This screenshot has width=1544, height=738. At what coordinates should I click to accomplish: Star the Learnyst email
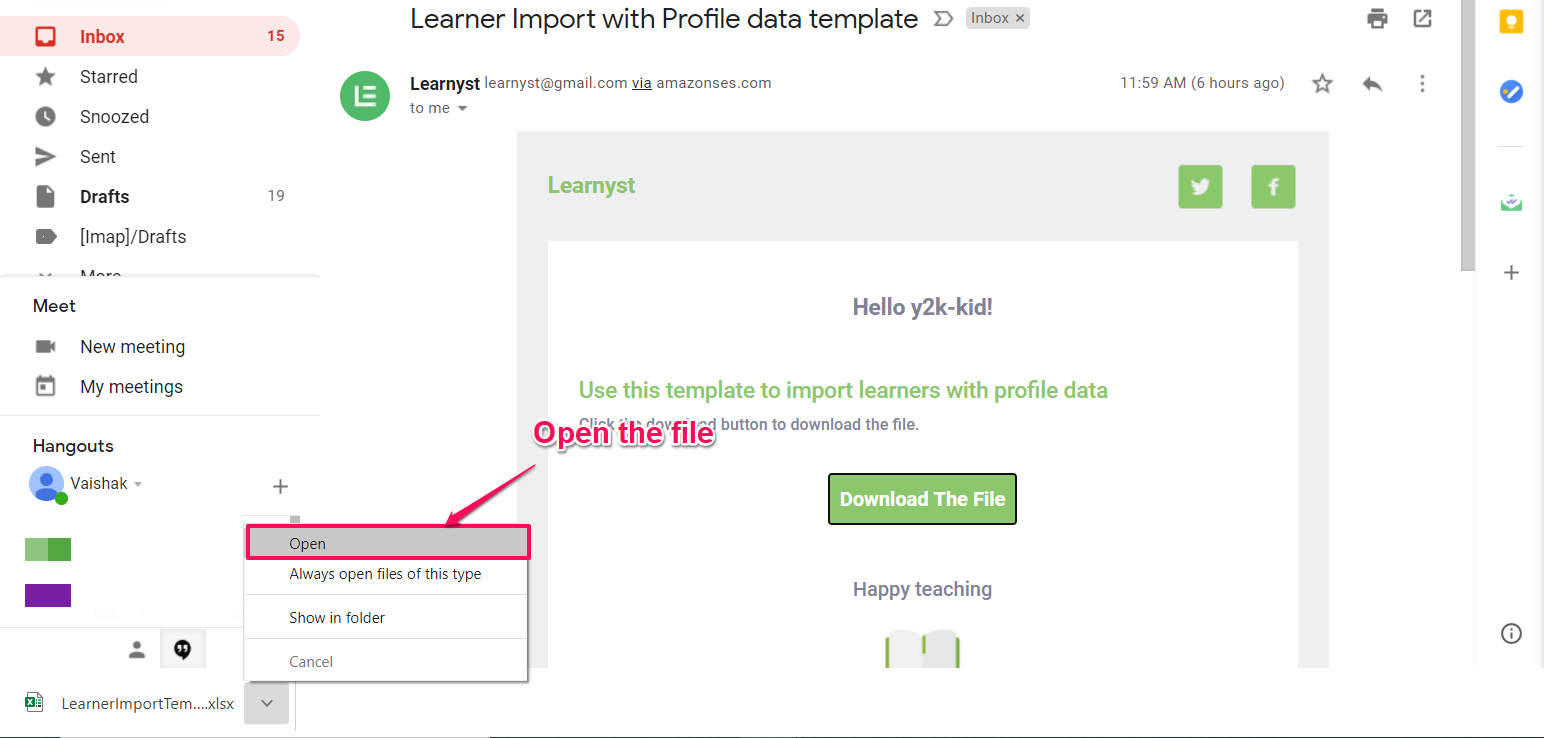1323,84
